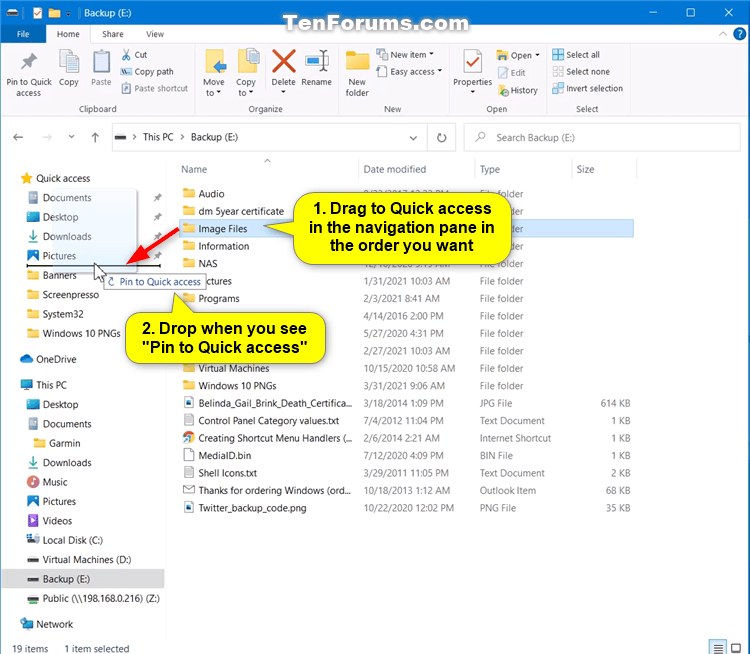Screen dimensions: 750x654
Task: Select Quick access in navigation pane
Action: [x=55, y=178]
